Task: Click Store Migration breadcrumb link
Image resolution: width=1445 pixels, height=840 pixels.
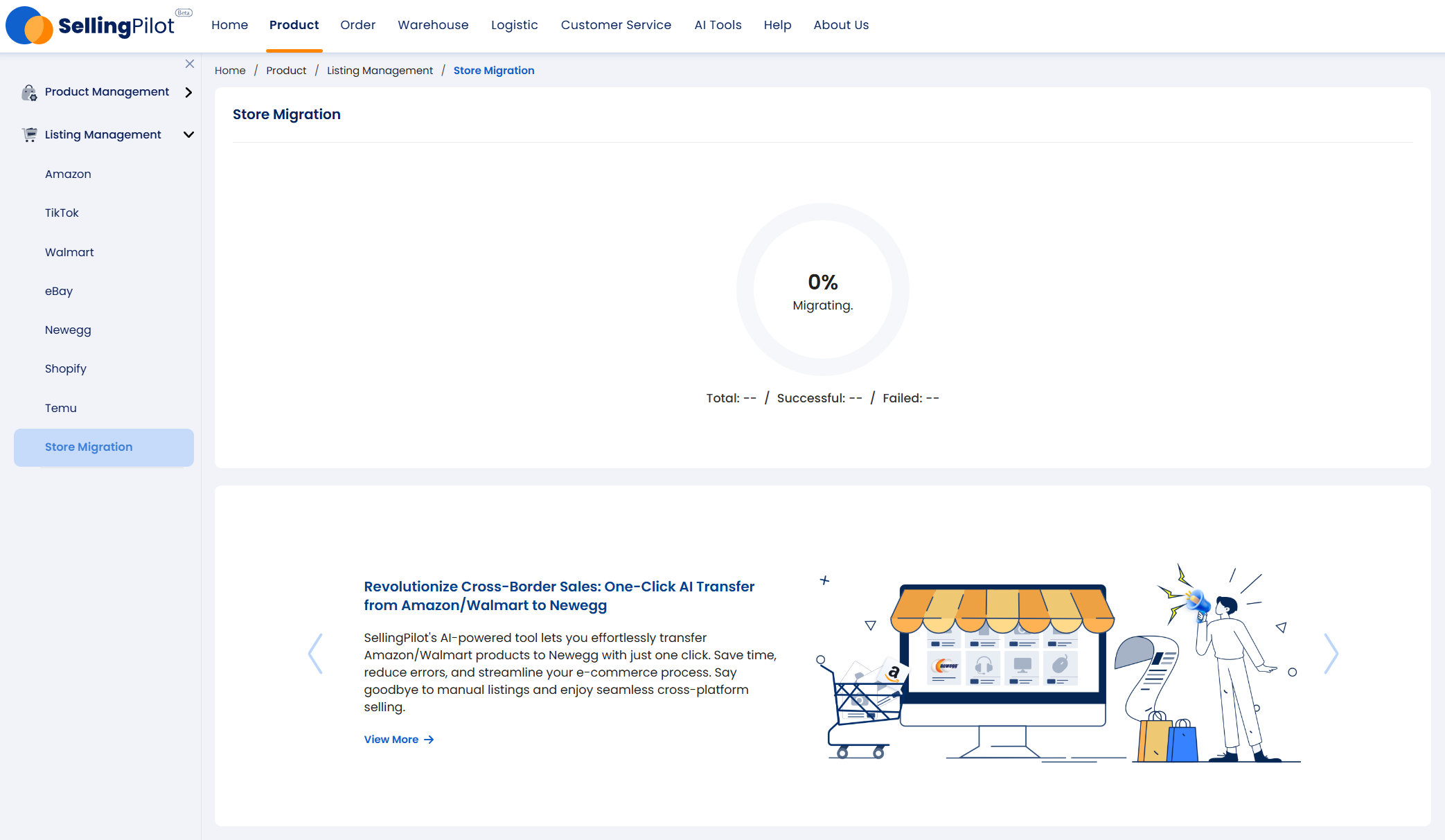Action: (x=494, y=71)
